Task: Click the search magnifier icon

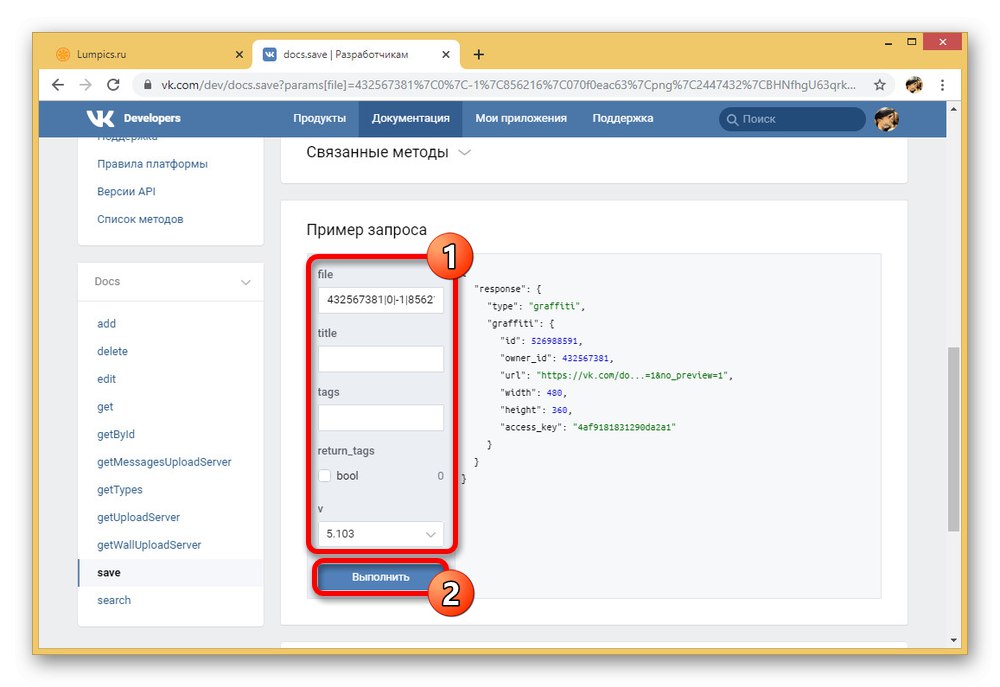Action: click(x=732, y=119)
